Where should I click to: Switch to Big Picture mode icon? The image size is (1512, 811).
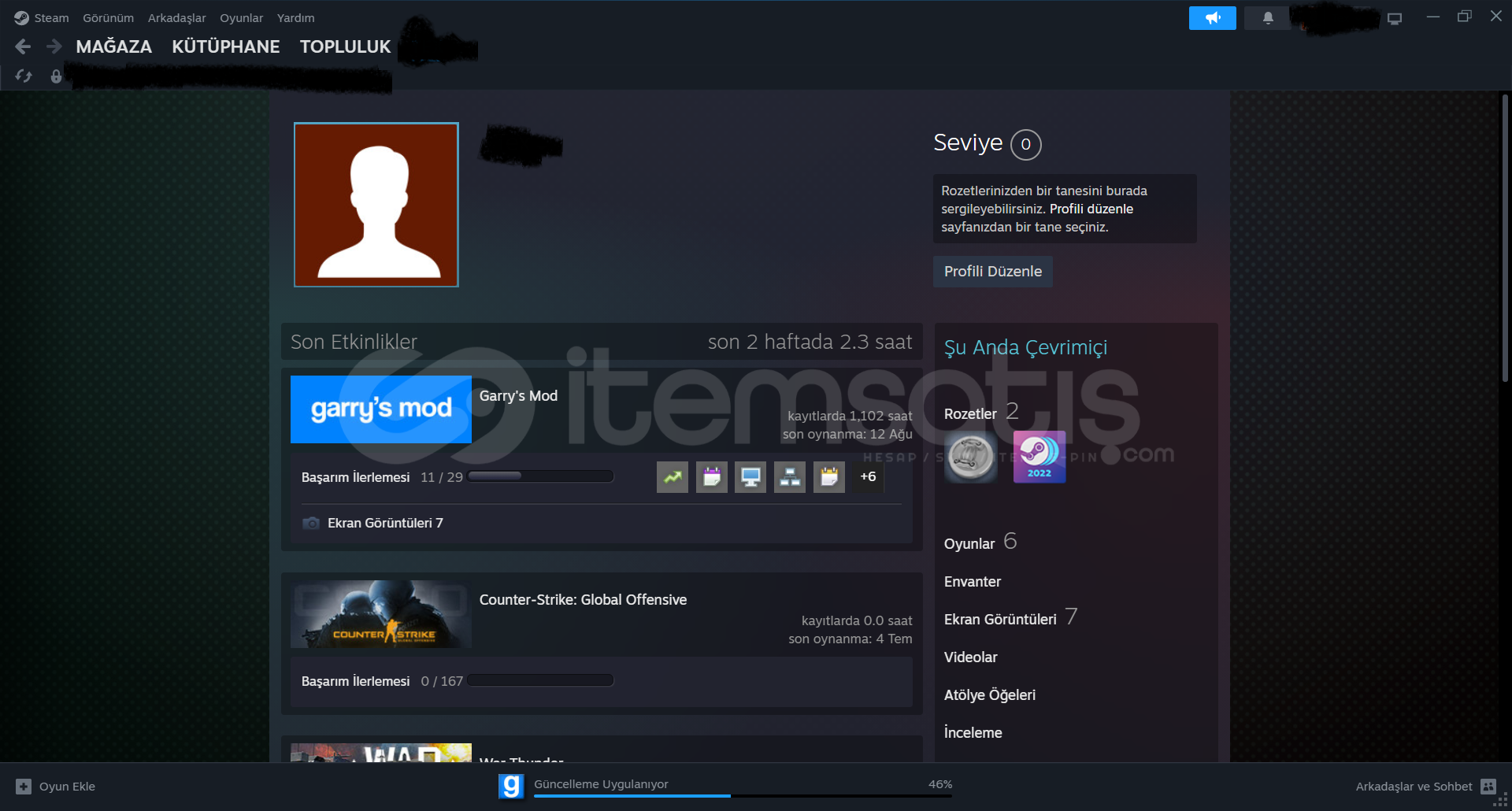point(1395,17)
